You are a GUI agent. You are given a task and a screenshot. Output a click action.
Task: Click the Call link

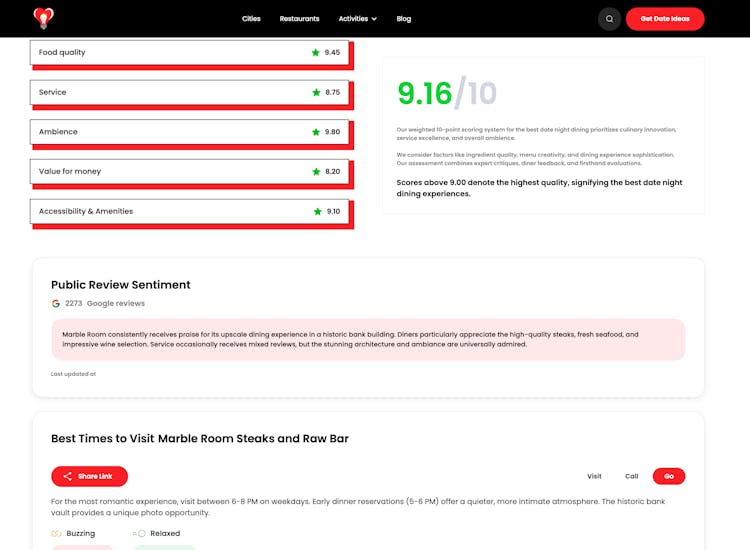[x=632, y=476]
